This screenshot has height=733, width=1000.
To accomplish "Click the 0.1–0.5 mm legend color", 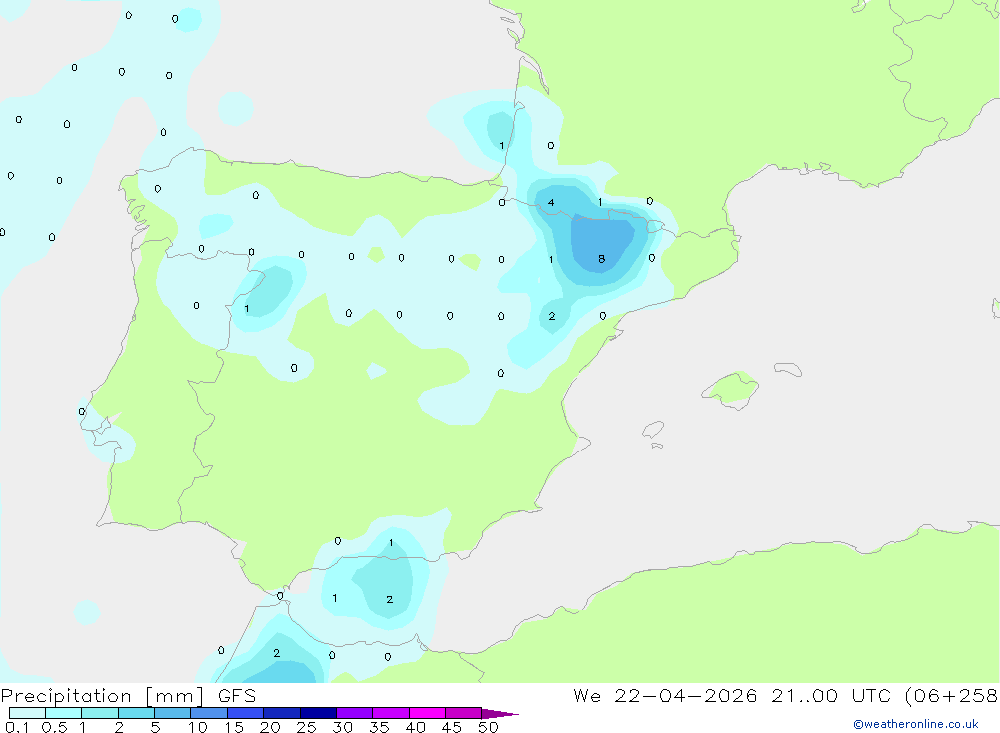I will coord(27,713).
